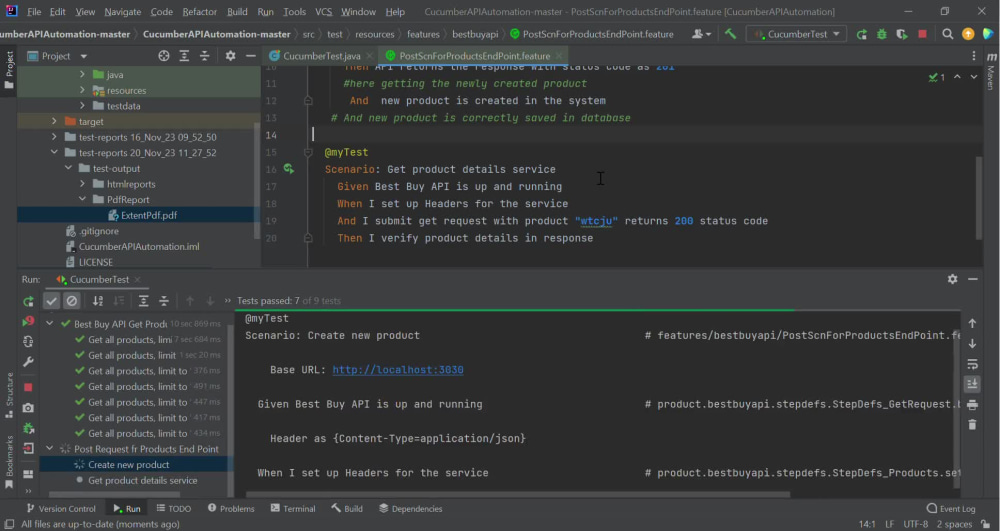Open Search Everywhere magnifier icon
The width and height of the screenshot is (1000, 531).
[x=948, y=34]
